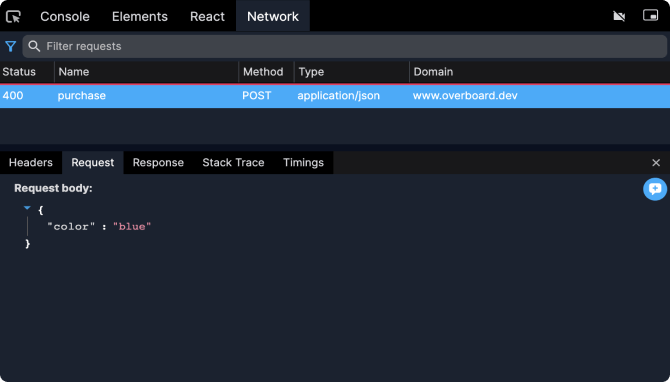This screenshot has height=382, width=670.
Task: Select the purchase request row
Action: (x=335, y=96)
